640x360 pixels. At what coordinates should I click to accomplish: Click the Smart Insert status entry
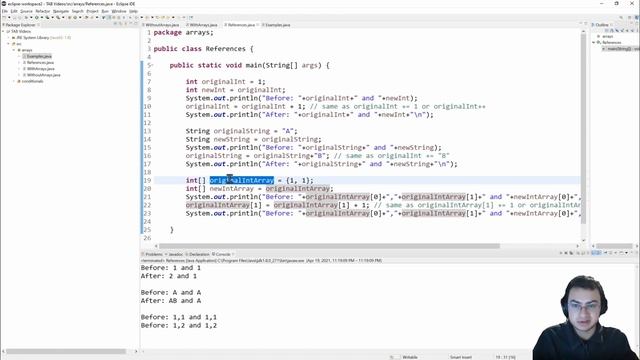pyautogui.click(x=461, y=357)
